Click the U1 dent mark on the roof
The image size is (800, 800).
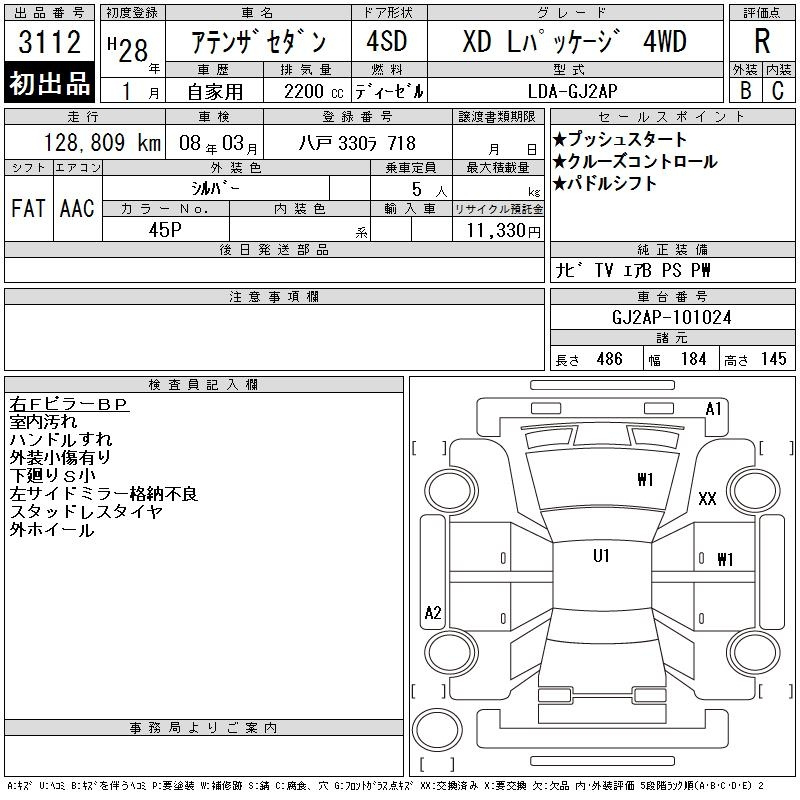[x=601, y=556]
